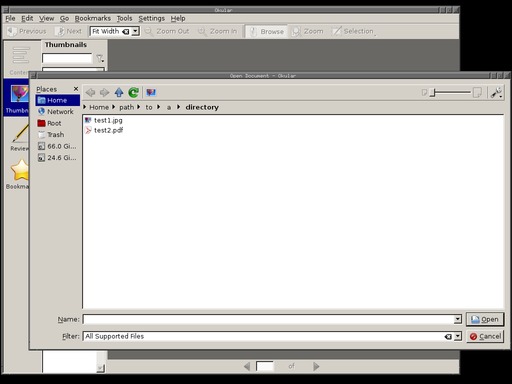The width and height of the screenshot is (512, 384).
Task: Close the Places panel
Action: (x=76, y=89)
